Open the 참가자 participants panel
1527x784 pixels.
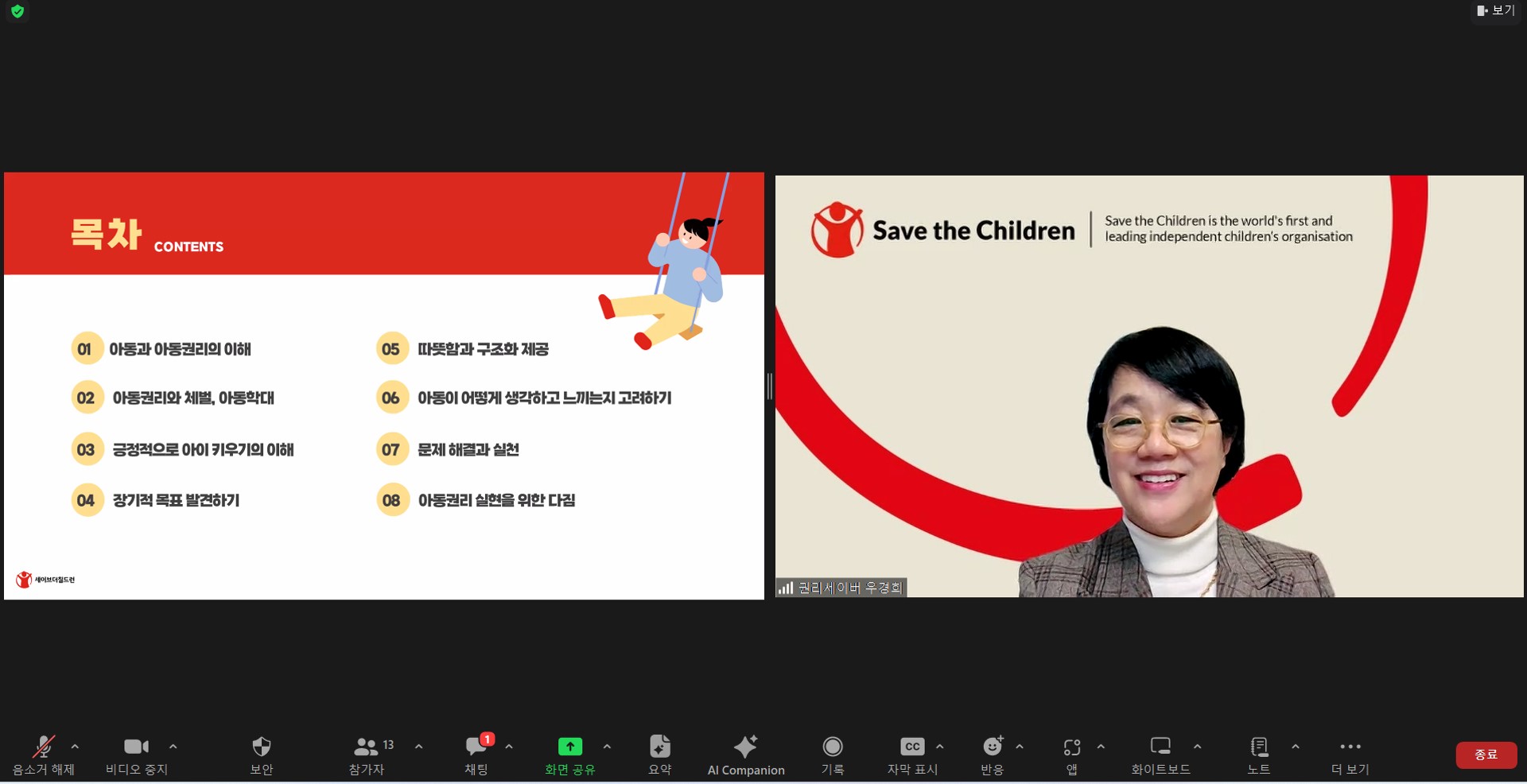click(367, 755)
